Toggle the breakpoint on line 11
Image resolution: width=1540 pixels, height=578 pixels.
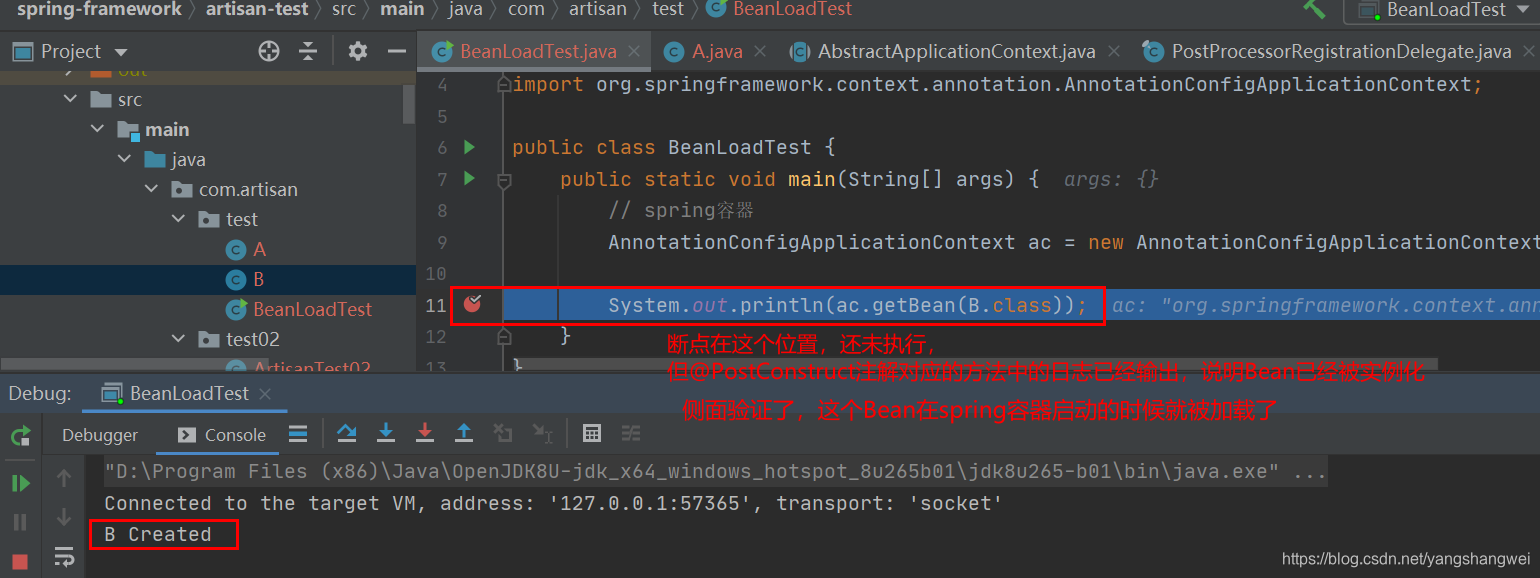[x=472, y=304]
